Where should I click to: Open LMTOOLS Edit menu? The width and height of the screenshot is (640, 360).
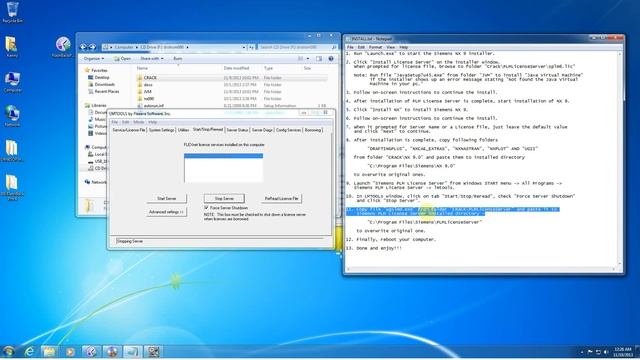[x=125, y=122]
